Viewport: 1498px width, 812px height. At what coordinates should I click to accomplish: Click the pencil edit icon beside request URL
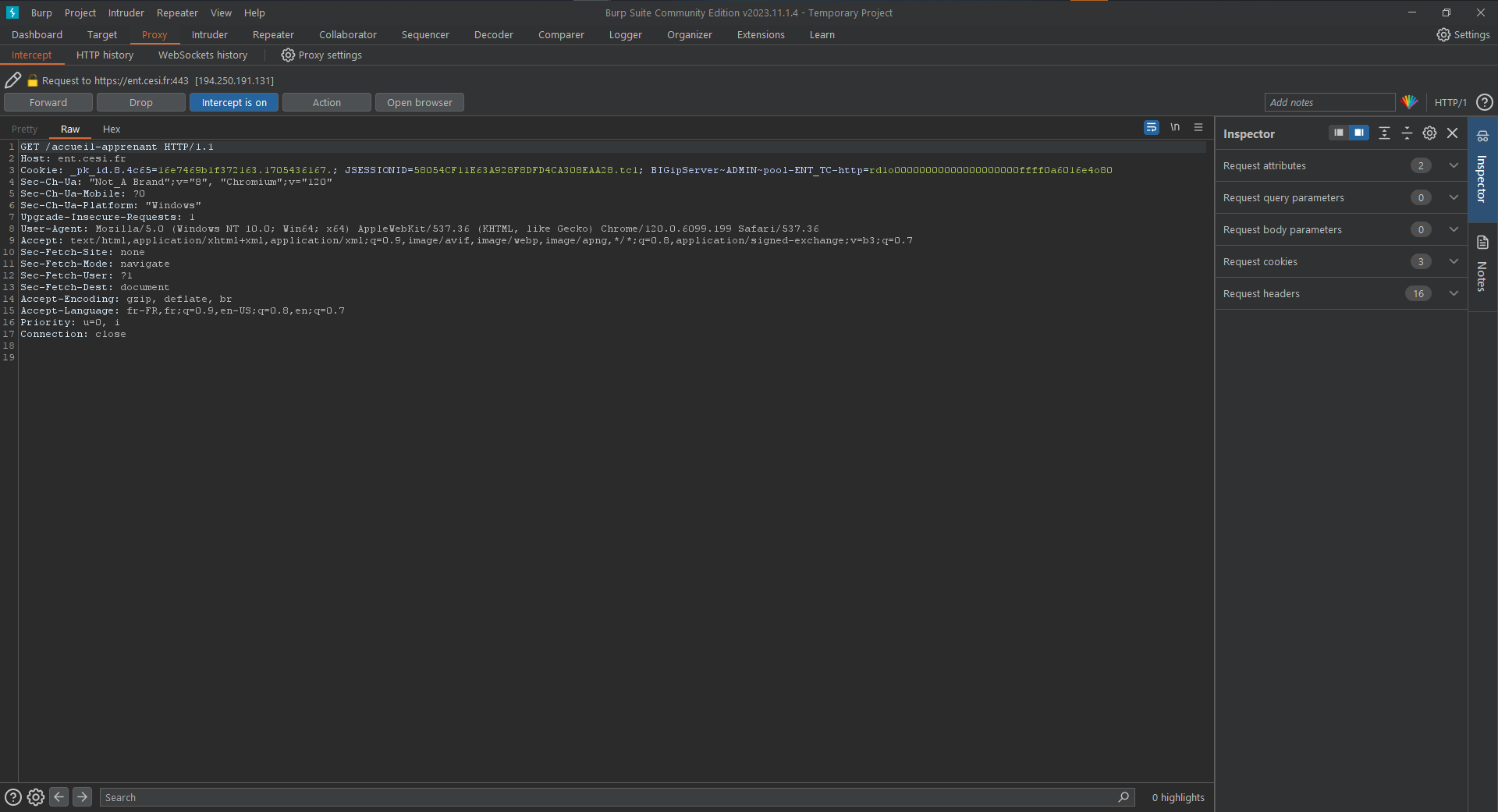click(13, 80)
